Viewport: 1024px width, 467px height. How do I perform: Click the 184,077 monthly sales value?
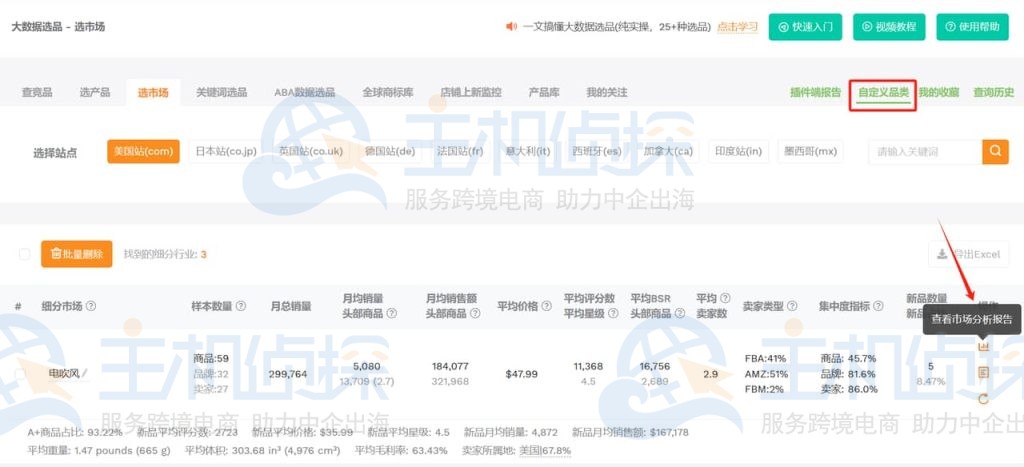[450, 366]
